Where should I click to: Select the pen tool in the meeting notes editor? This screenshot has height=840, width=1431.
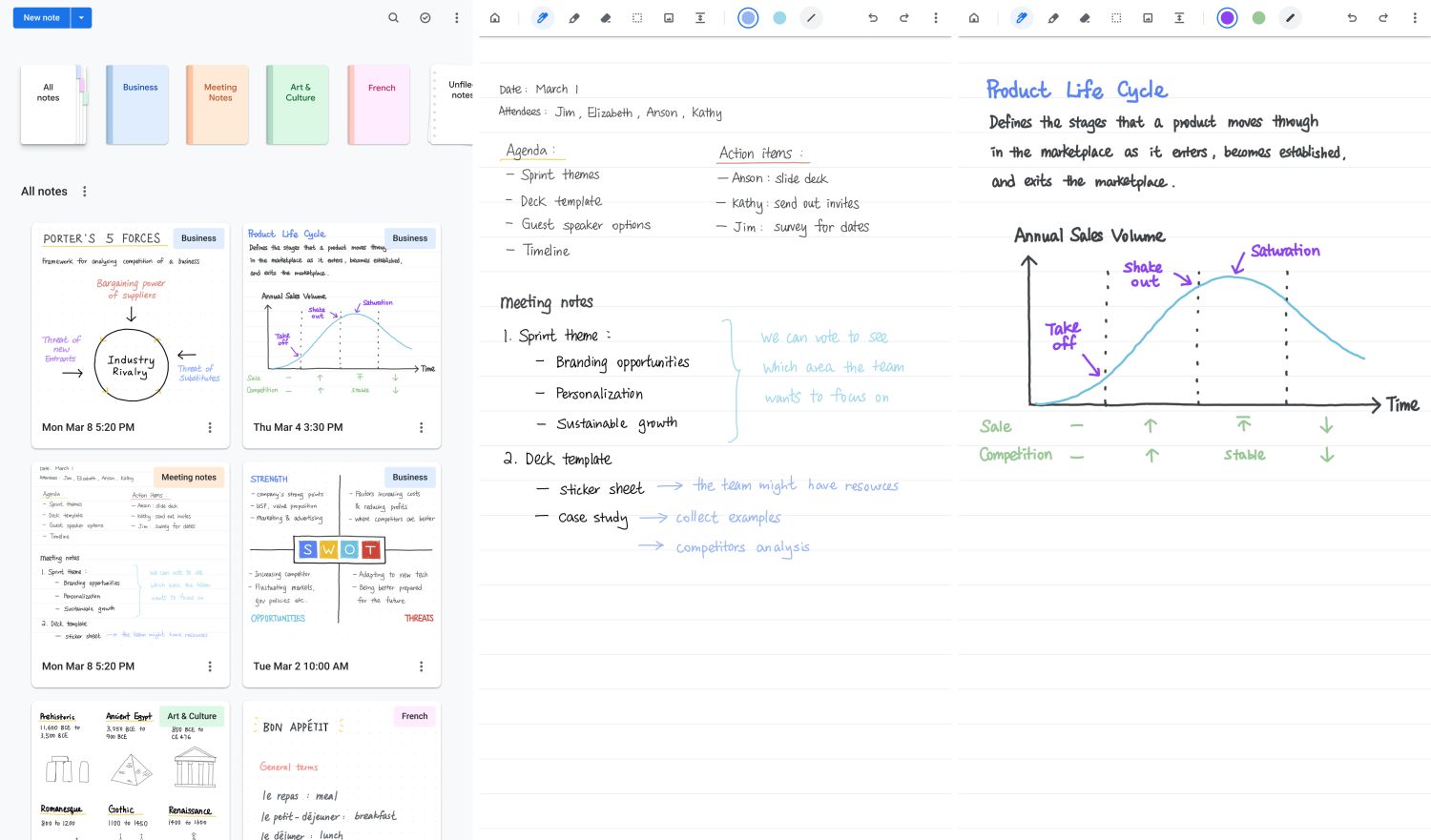[543, 18]
